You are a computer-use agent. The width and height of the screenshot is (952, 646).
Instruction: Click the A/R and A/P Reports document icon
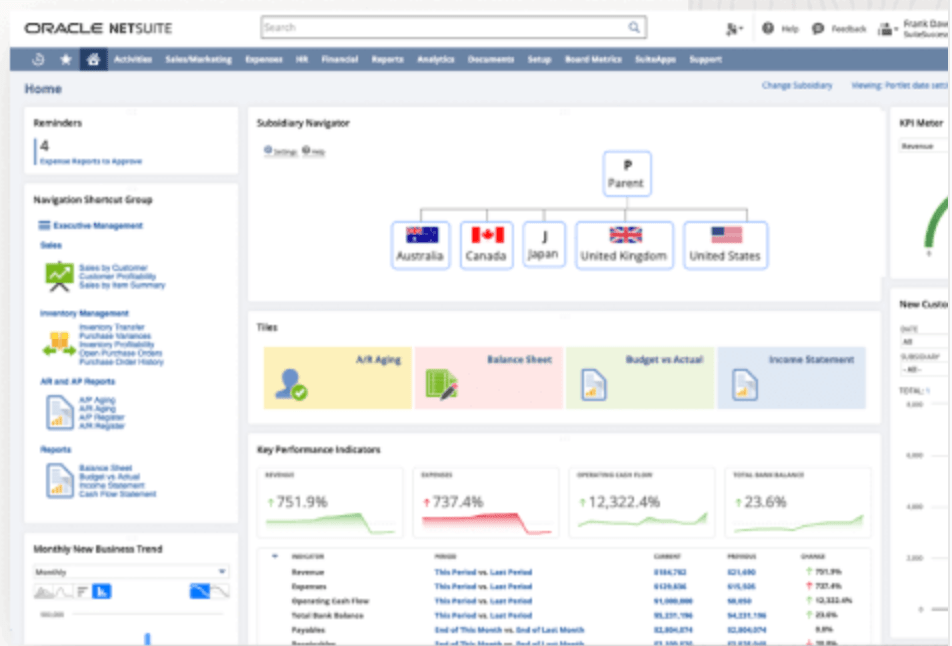click(x=60, y=412)
